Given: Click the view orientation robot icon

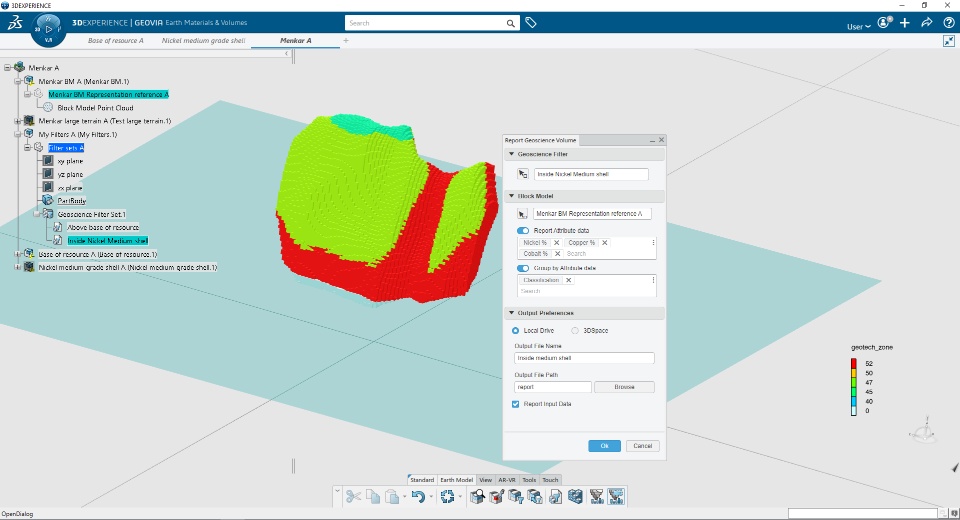Looking at the screenshot, I should click(923, 431).
